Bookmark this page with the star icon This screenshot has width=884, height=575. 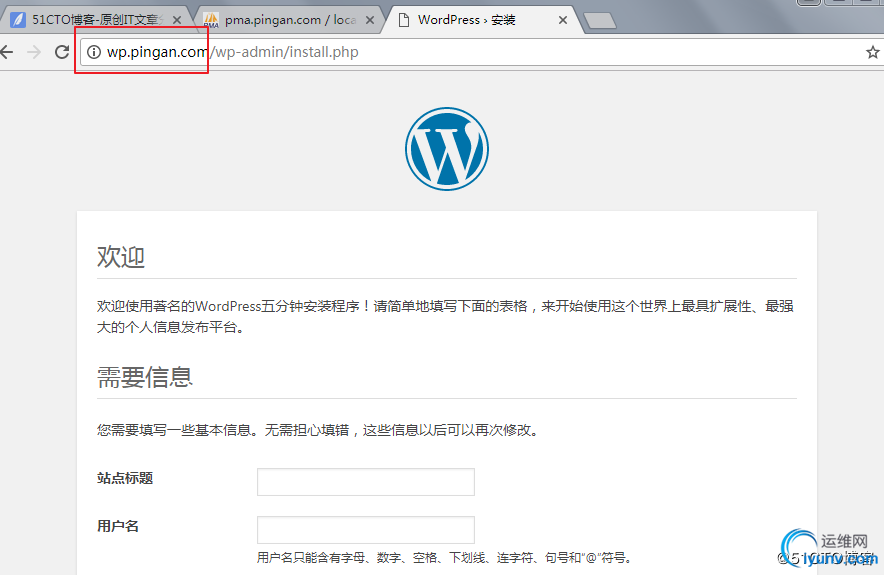(x=872, y=52)
